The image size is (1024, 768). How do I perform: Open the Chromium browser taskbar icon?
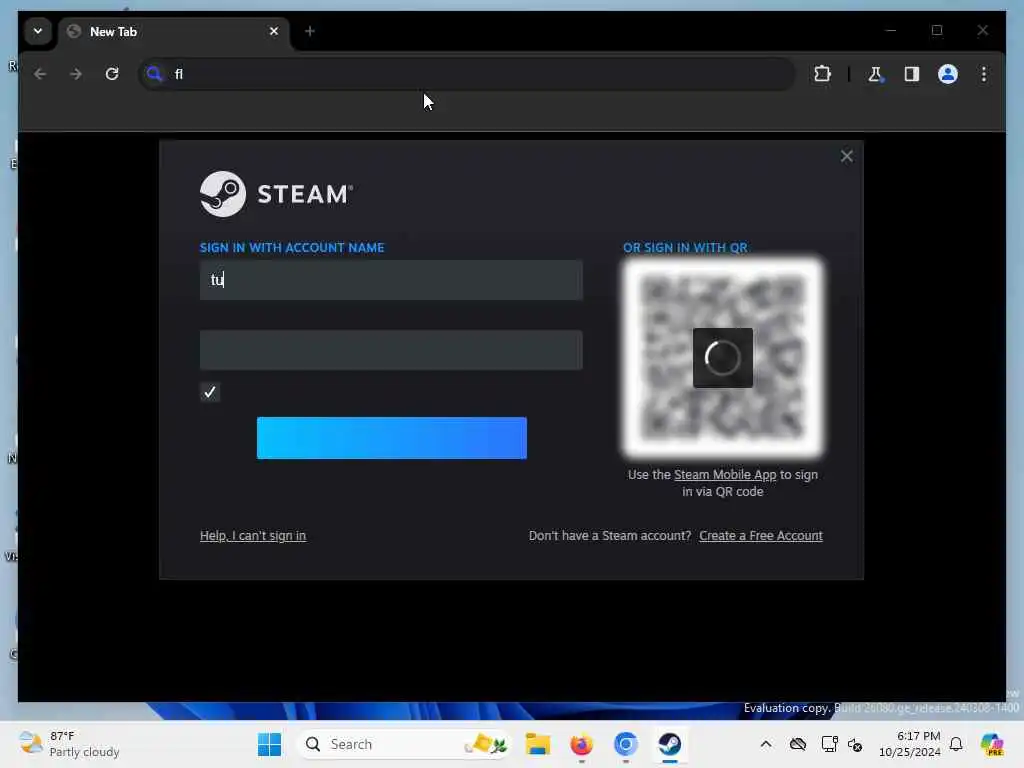click(626, 744)
